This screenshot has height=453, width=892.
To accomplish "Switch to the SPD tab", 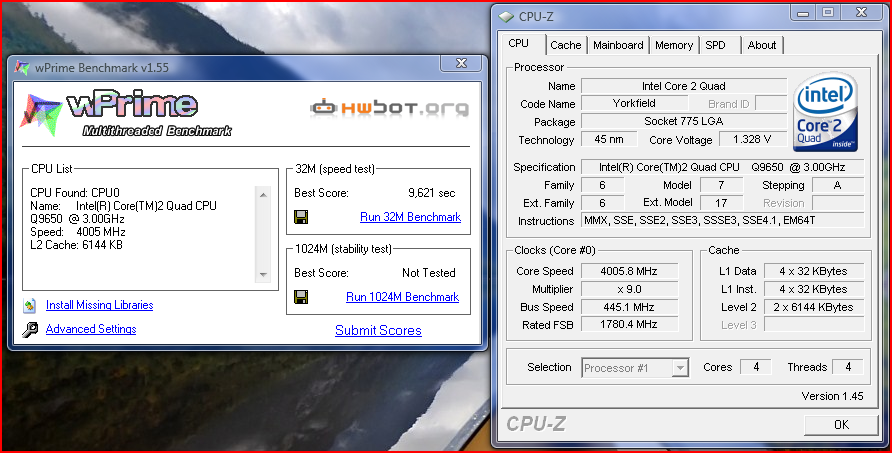I will pyautogui.click(x=720, y=45).
